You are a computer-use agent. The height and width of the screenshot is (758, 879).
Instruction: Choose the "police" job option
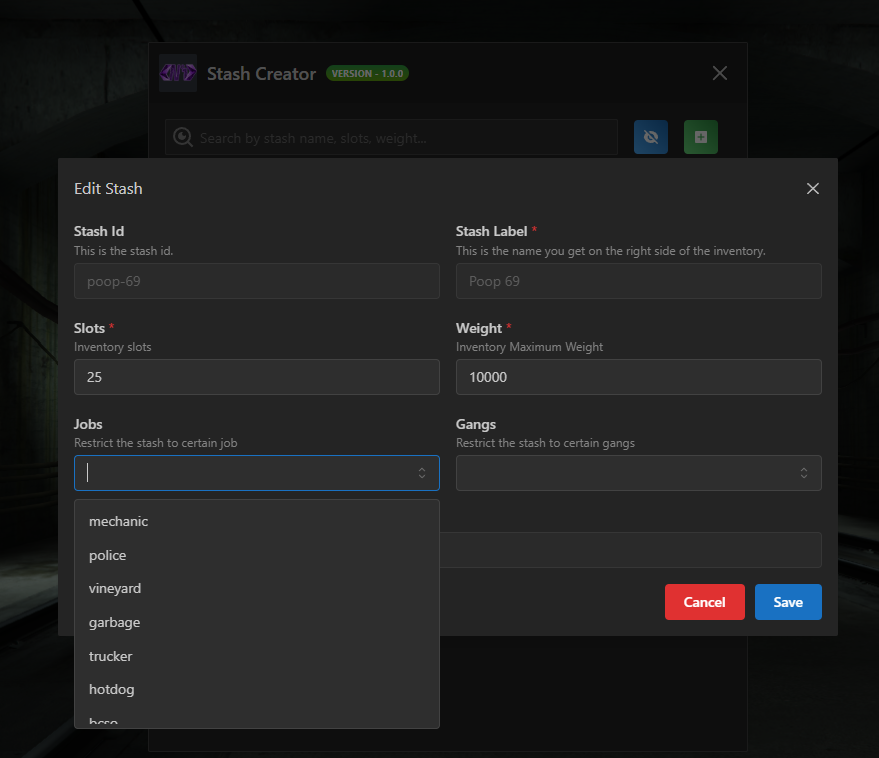point(107,555)
